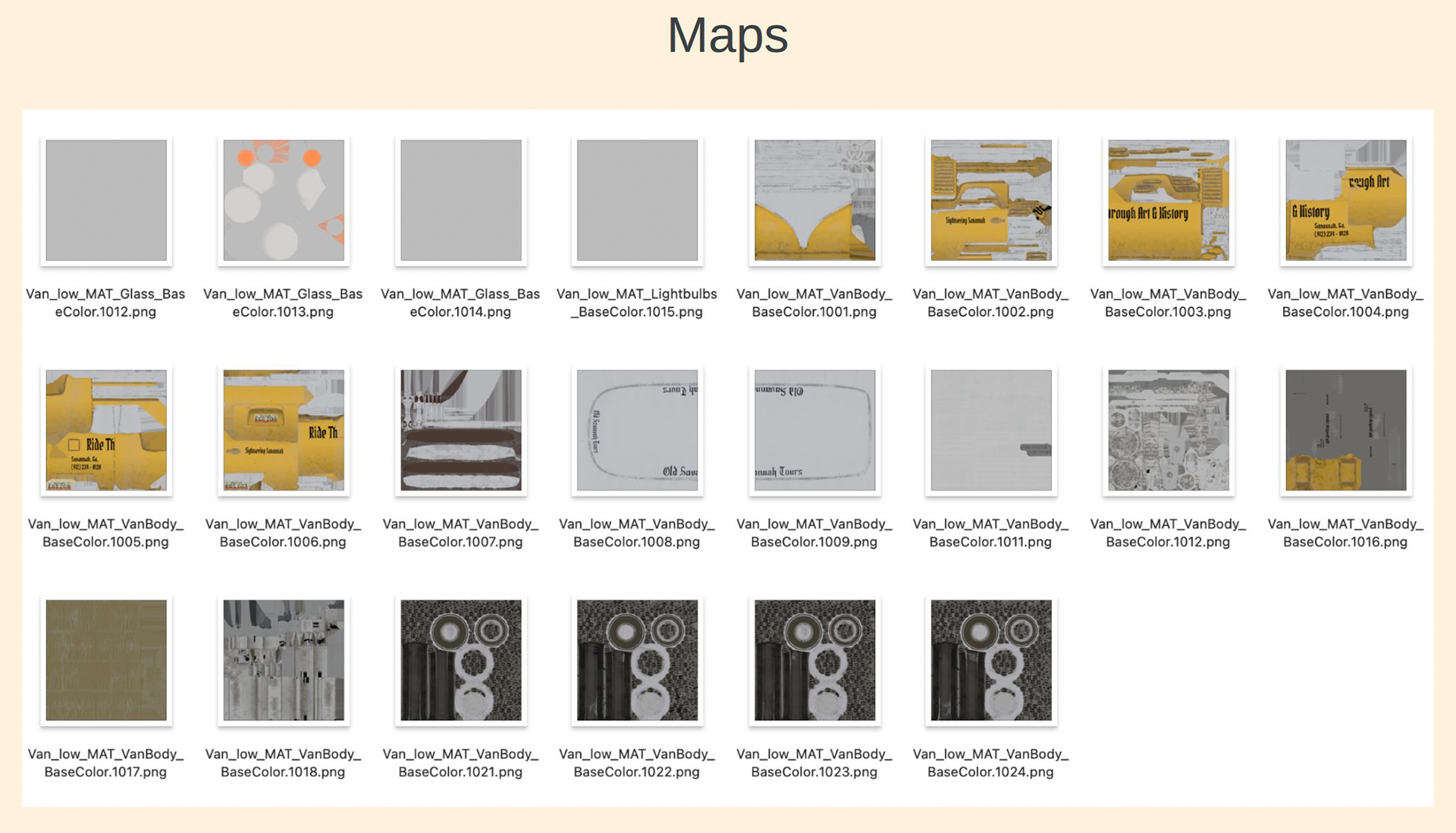Screen dimensions: 1456x833
Task: Select the VanBody_BaseColor.1003 thumbnail
Action: [1168, 200]
